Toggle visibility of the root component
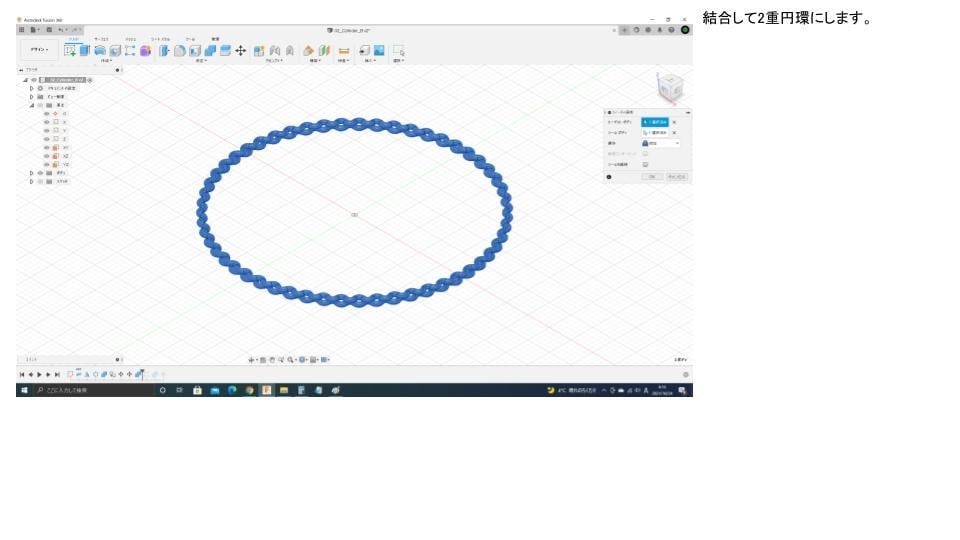Screen dimensions: 960x540 tap(34, 80)
